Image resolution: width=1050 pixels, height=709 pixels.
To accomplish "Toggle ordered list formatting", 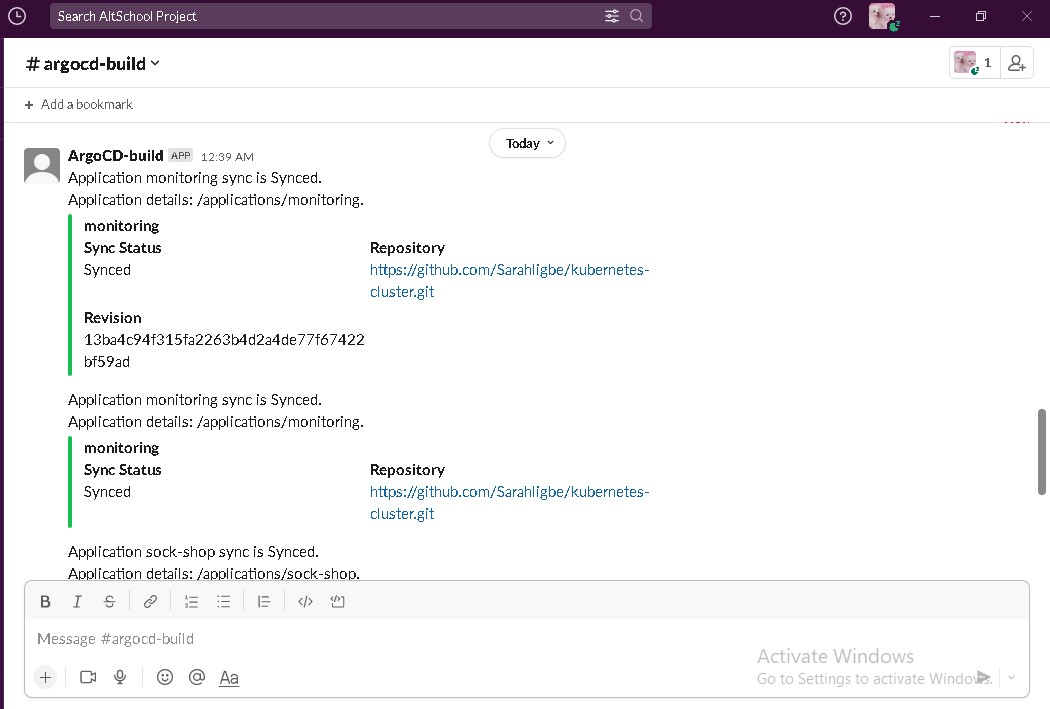I will (x=192, y=601).
